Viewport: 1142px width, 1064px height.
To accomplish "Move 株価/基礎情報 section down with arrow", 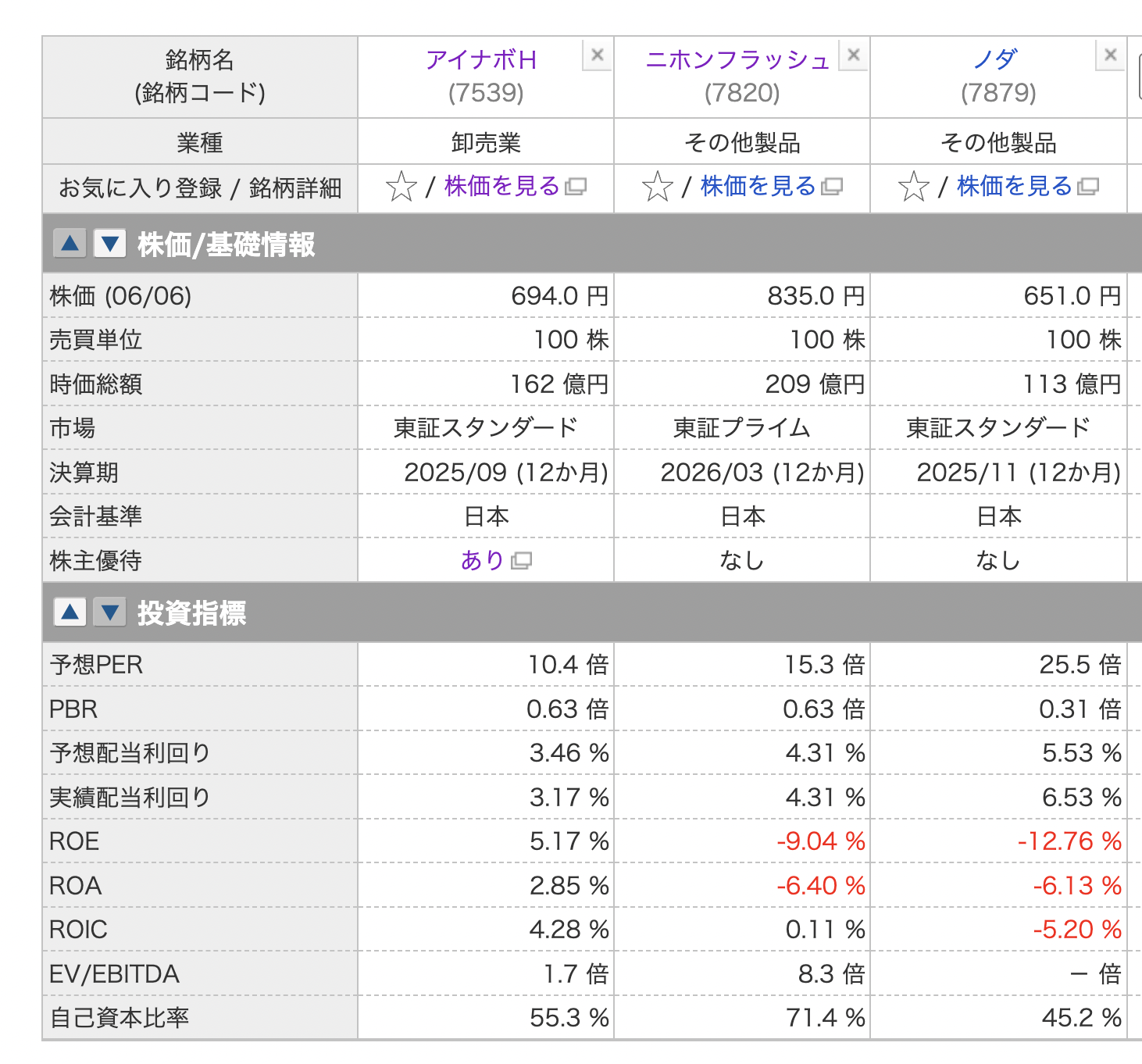I will (109, 244).
